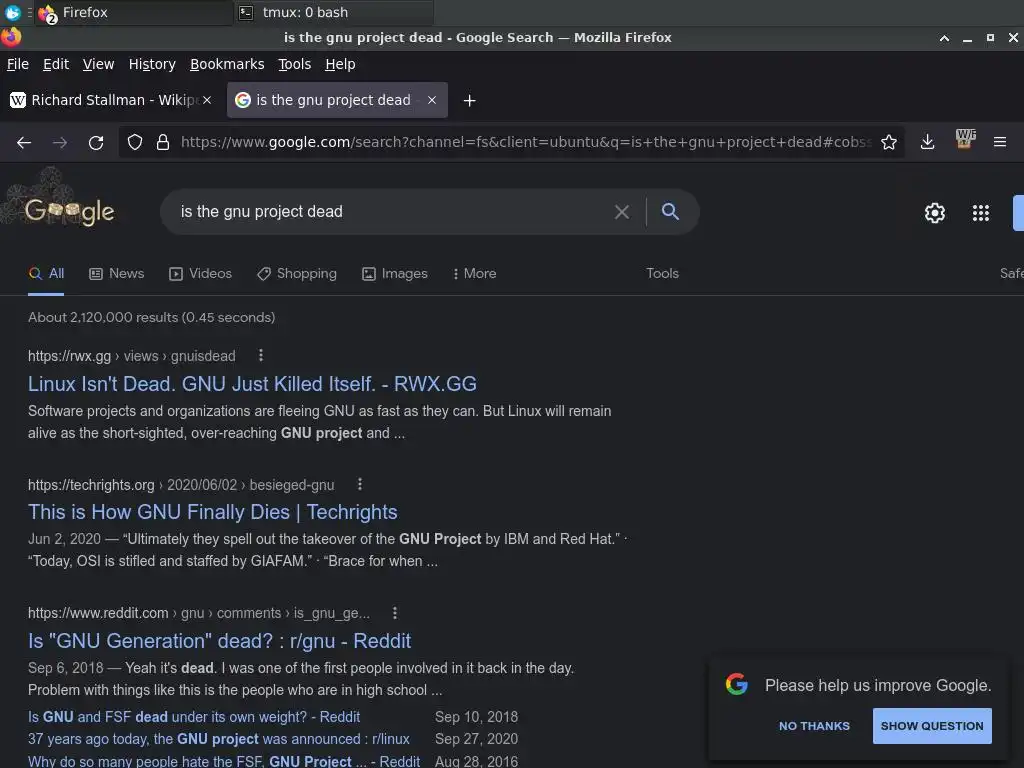The width and height of the screenshot is (1024, 768).
Task: Go back with the browser back arrow
Action: (24, 142)
